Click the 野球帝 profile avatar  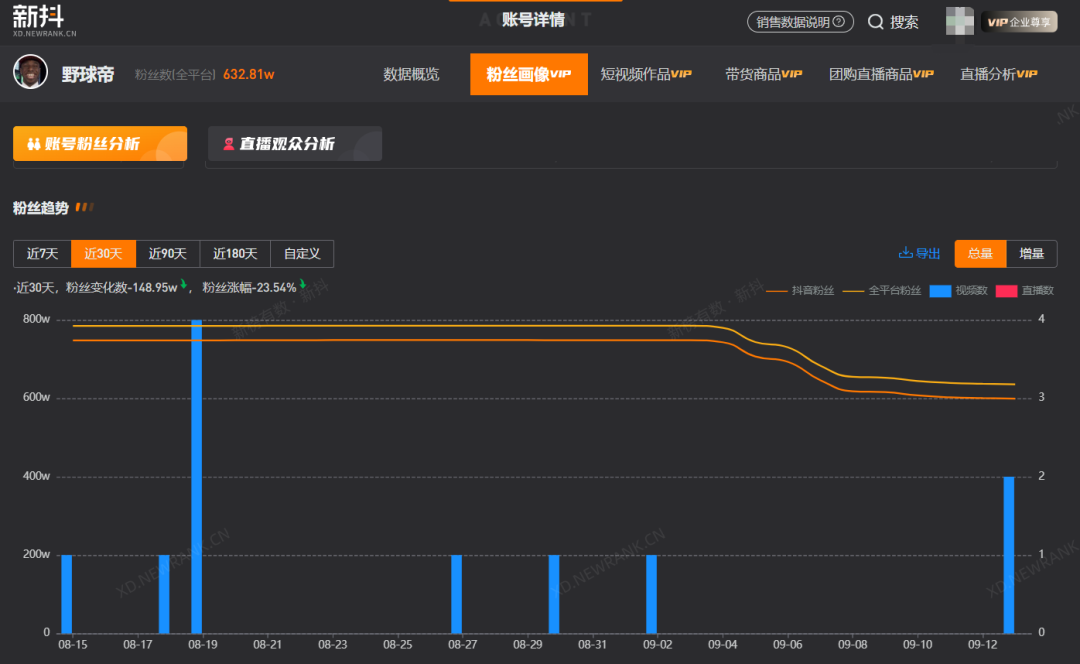click(30, 73)
